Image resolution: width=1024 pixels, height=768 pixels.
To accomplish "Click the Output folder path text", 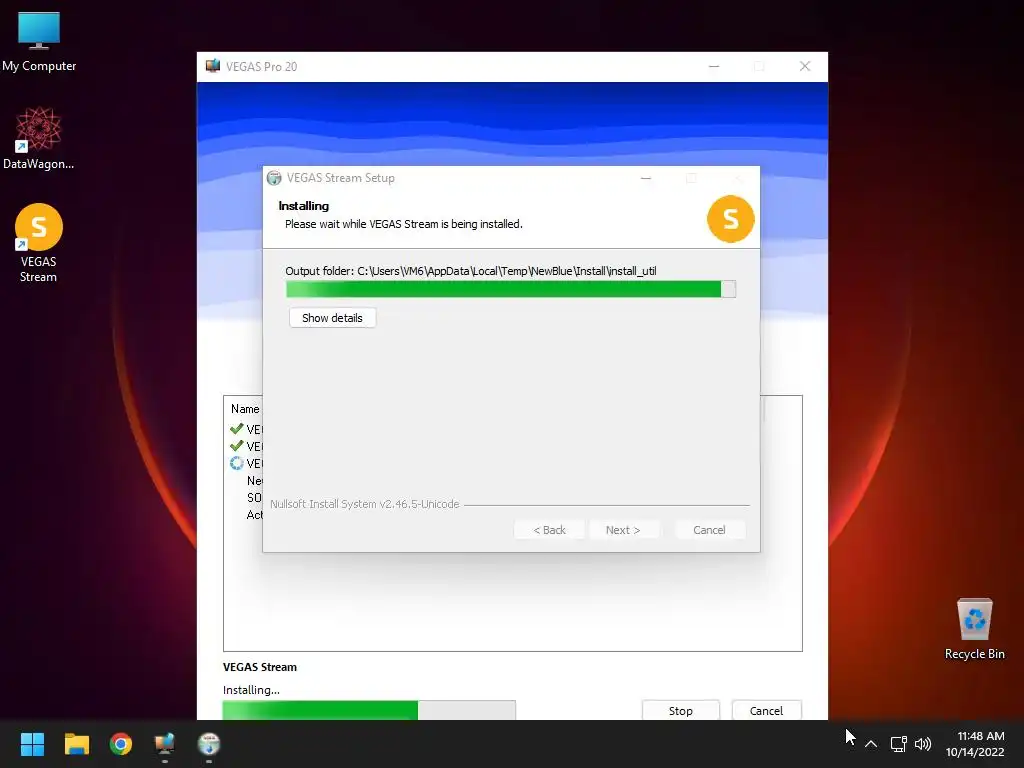I will click(x=471, y=271).
